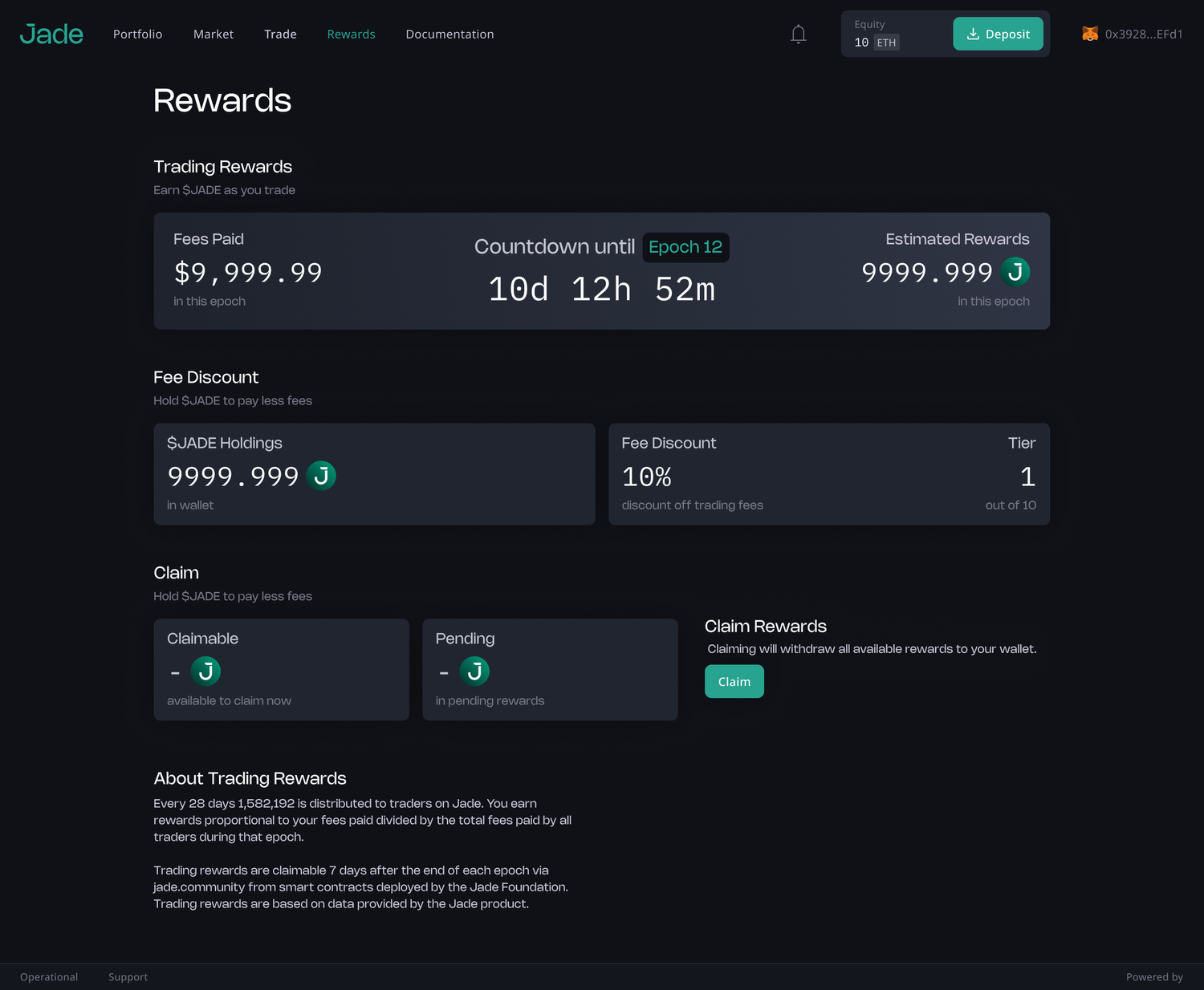Image resolution: width=1204 pixels, height=990 pixels.
Task: Click 'available to claim now' text
Action: pyautogui.click(x=229, y=700)
